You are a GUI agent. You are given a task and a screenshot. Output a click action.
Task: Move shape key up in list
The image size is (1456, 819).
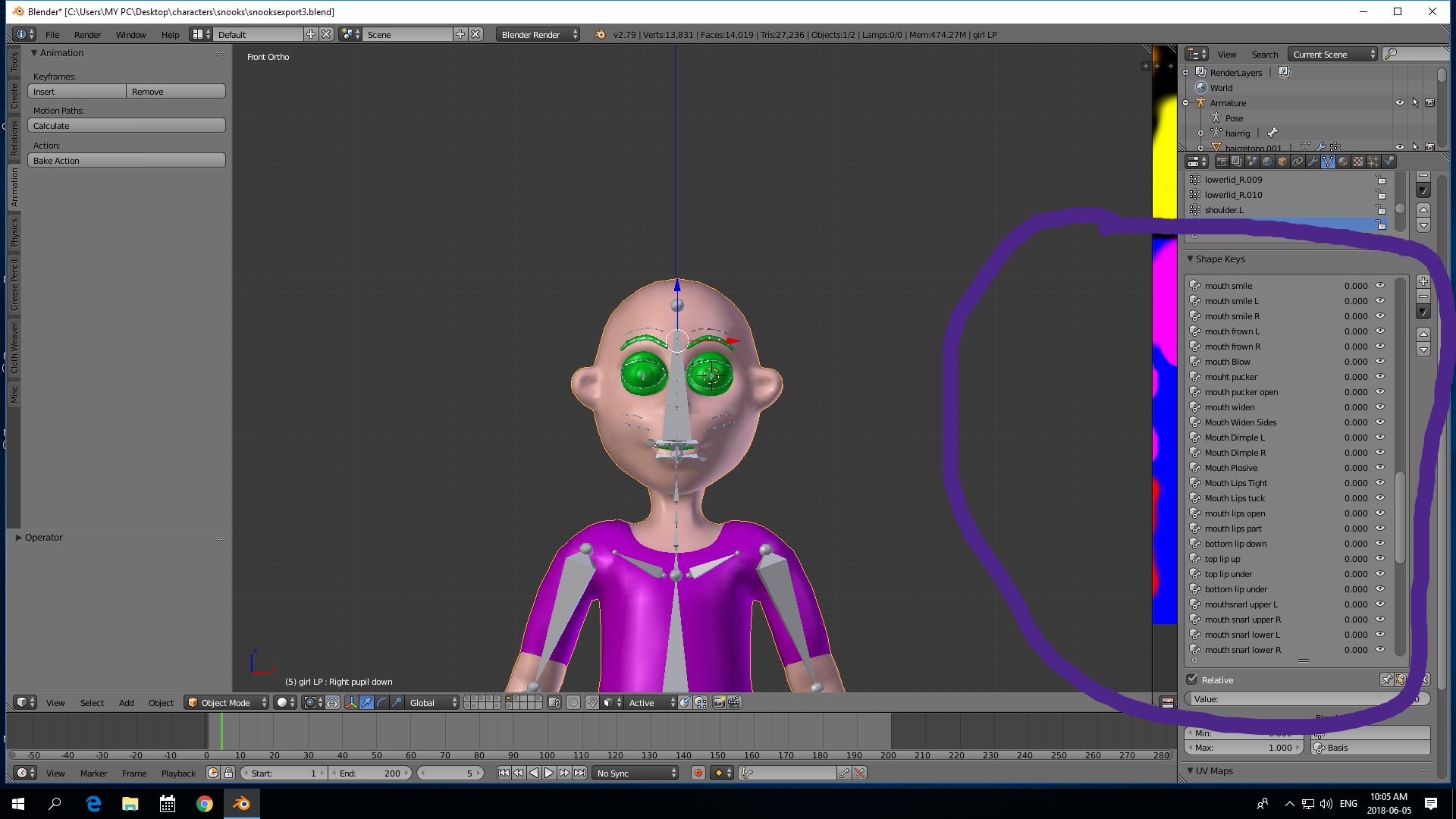(1423, 334)
